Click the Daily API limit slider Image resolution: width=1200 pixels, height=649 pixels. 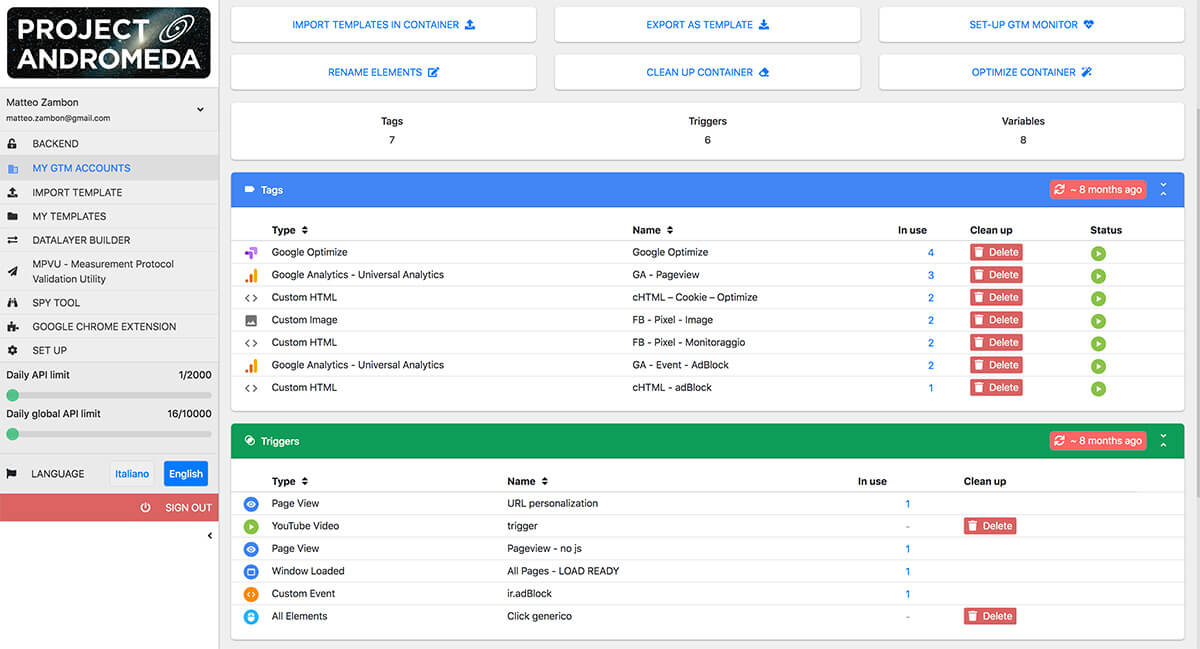[x=109, y=395]
